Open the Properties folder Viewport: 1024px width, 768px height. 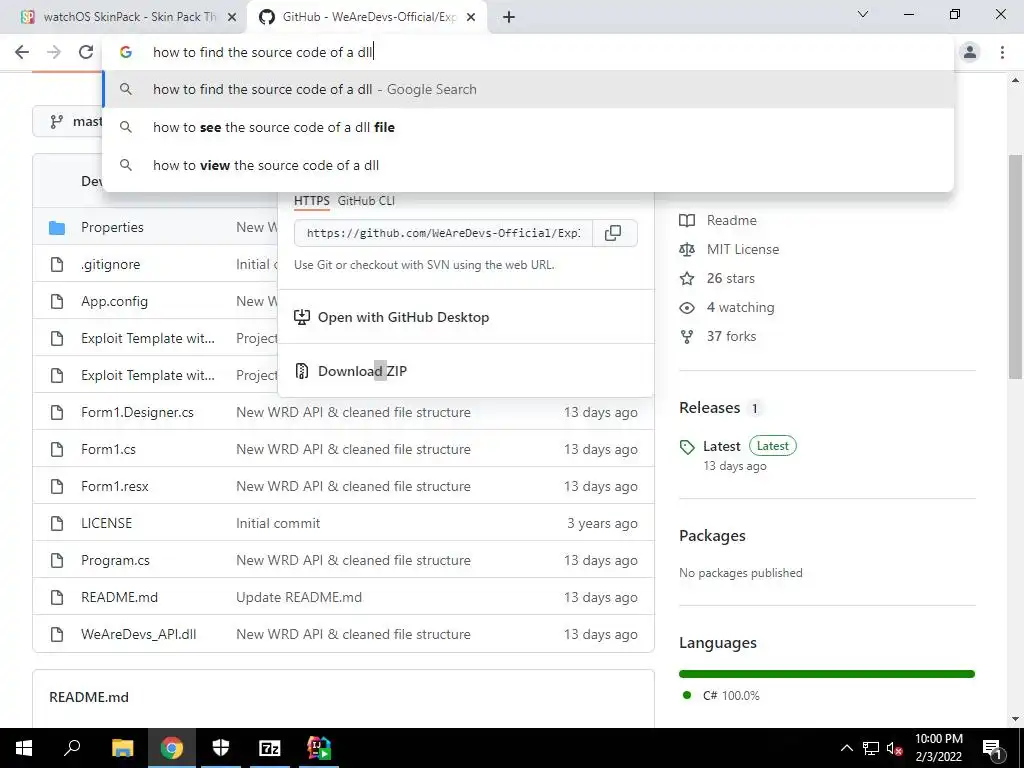coord(112,227)
